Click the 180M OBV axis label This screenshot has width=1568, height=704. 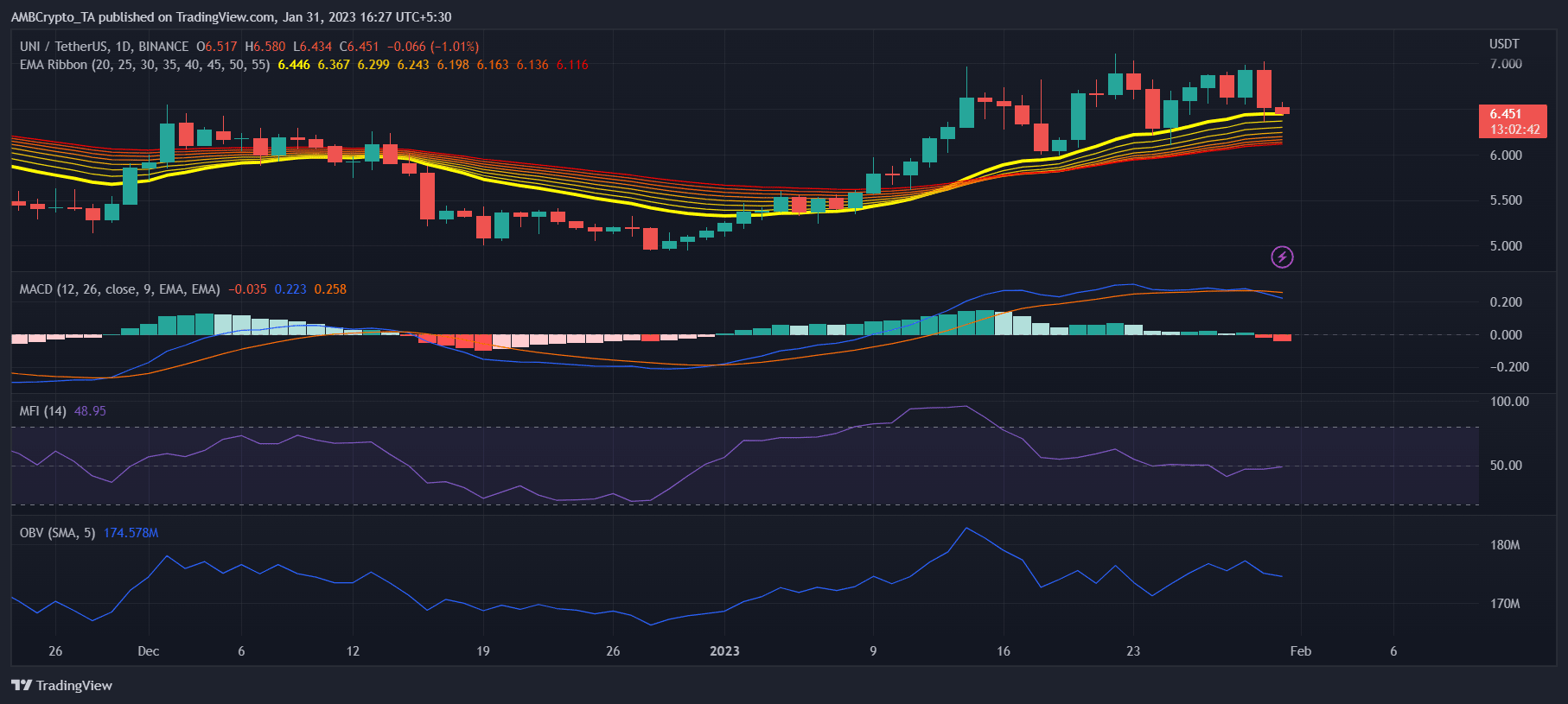1505,545
